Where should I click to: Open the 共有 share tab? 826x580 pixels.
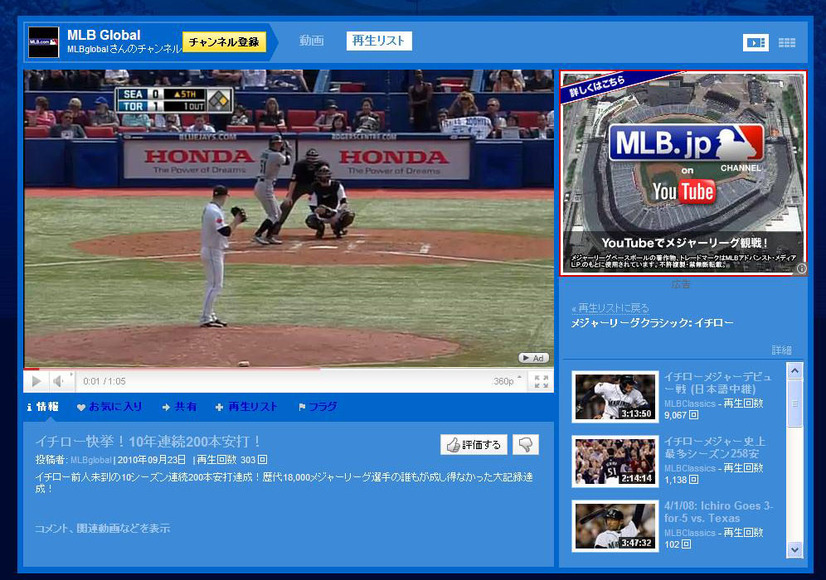coord(179,407)
